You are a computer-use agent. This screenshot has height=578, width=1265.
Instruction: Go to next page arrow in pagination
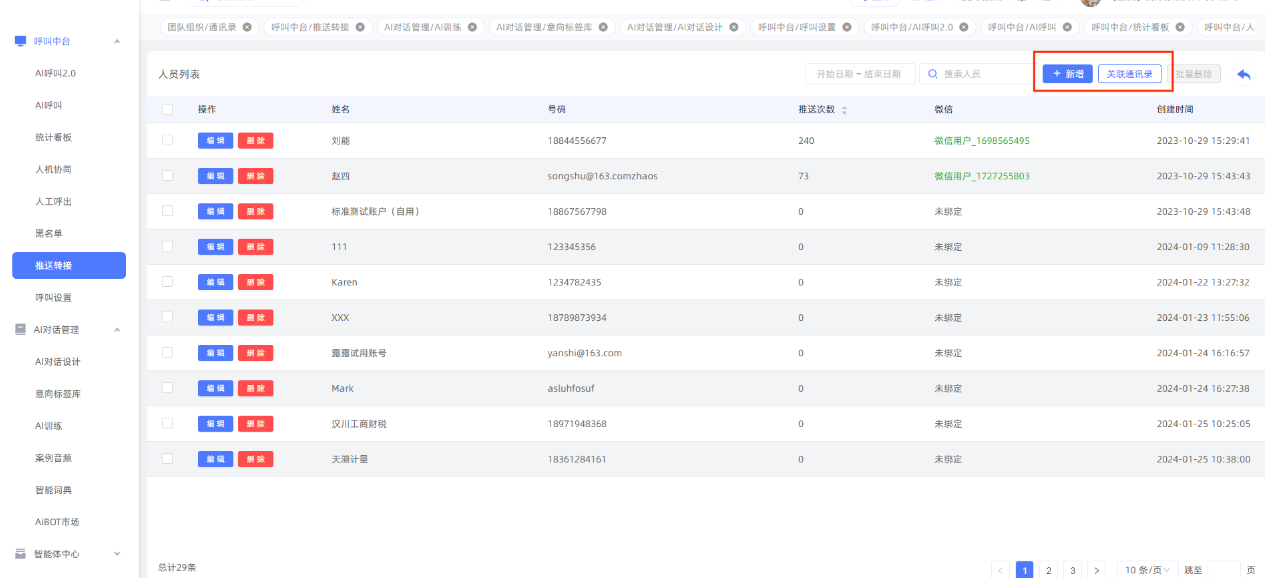1097,570
